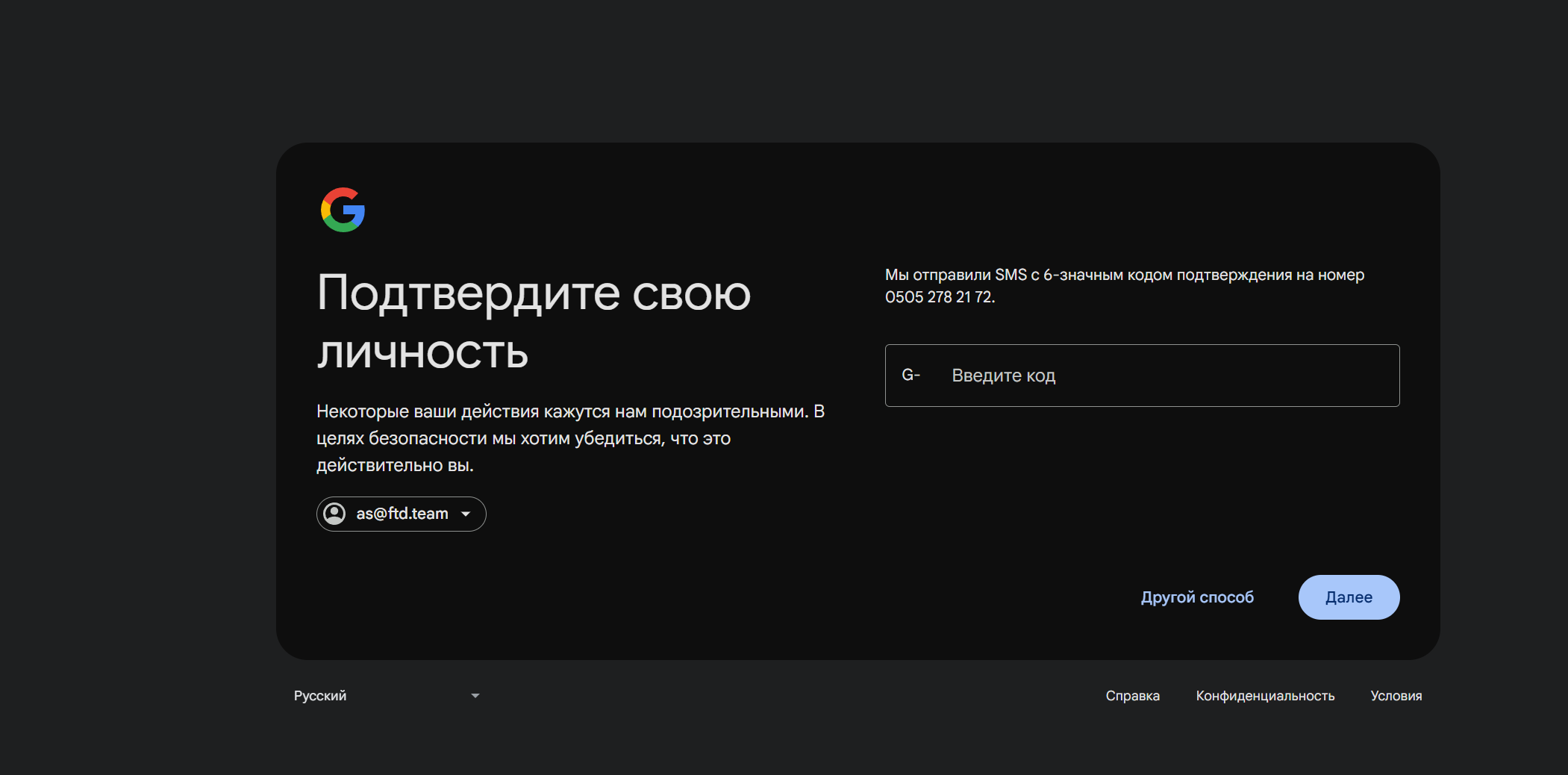Click the Далее button

coord(1349,597)
